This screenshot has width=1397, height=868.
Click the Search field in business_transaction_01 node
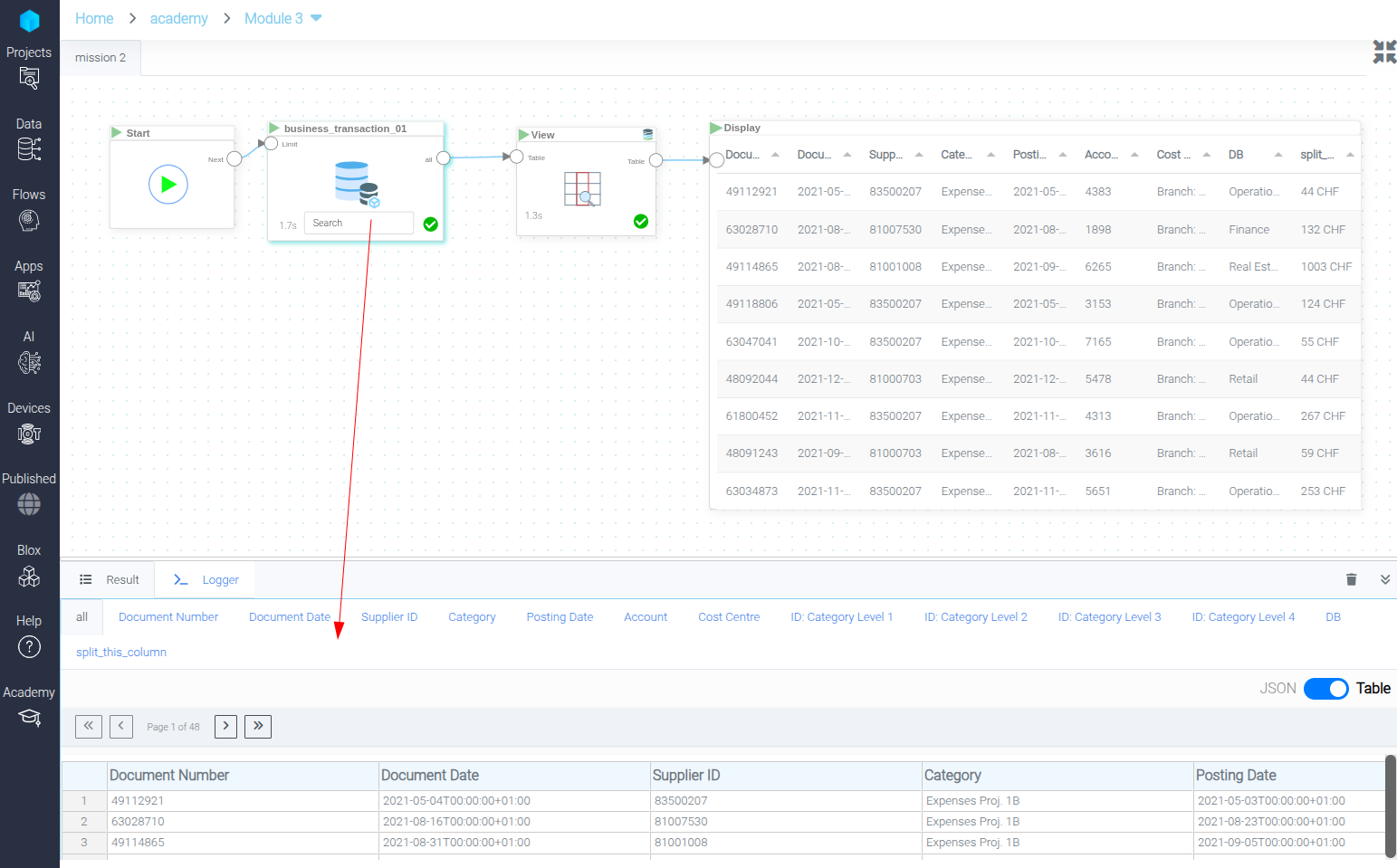[x=359, y=224]
